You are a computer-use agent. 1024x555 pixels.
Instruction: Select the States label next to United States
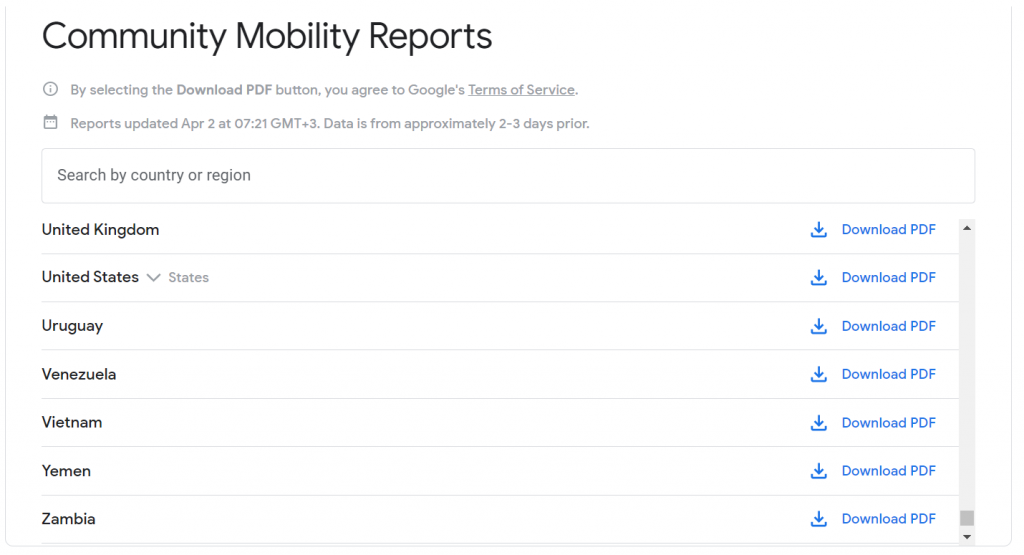188,278
